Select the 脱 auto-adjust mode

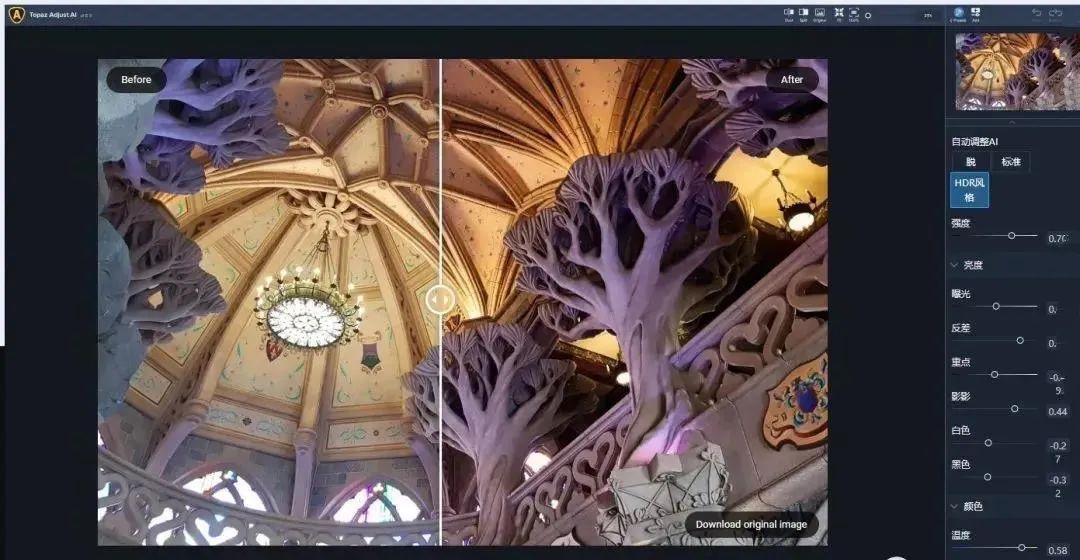pyautogui.click(x=970, y=162)
